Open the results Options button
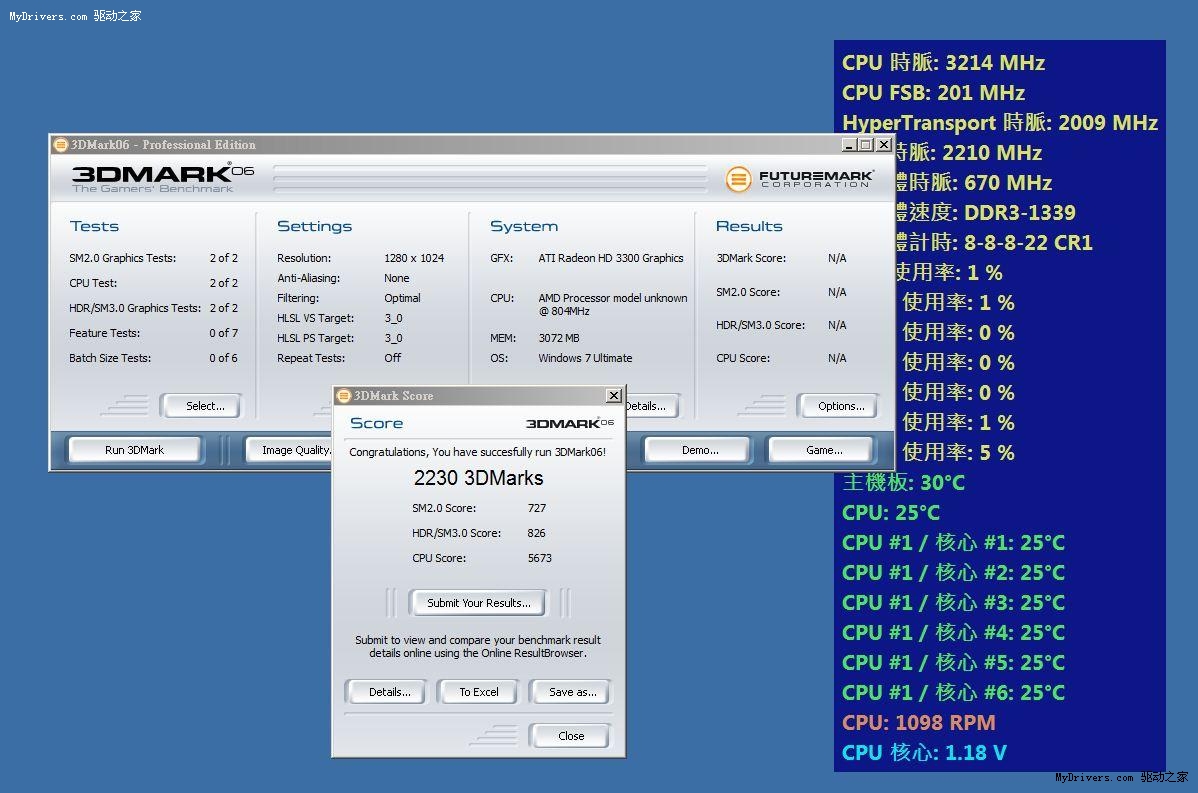 pyautogui.click(x=840, y=406)
